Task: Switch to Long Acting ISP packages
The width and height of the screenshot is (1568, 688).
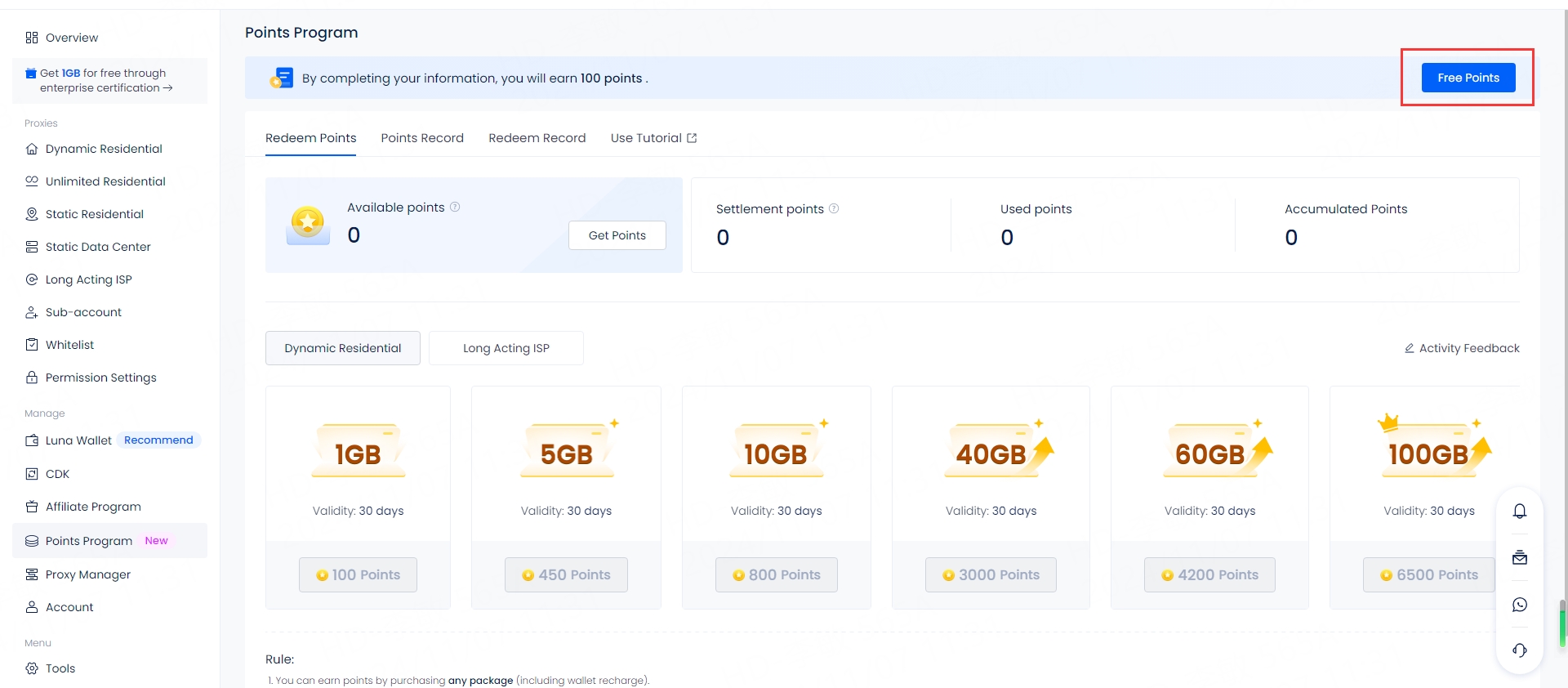Action: coord(506,348)
